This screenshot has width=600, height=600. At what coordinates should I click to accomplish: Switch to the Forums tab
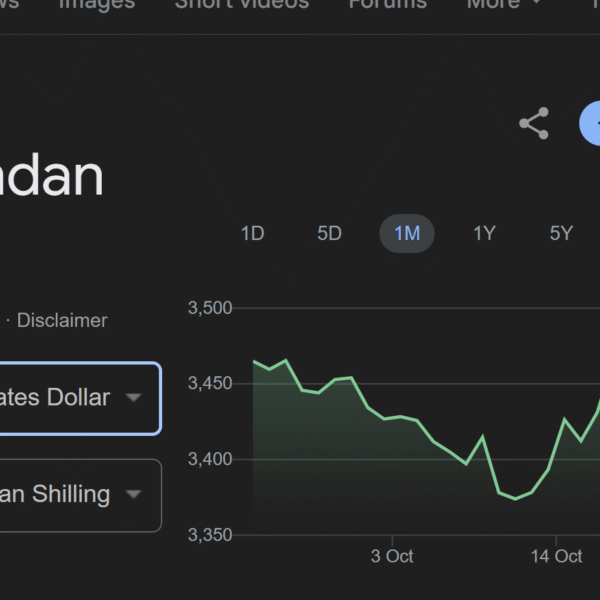click(387, 4)
